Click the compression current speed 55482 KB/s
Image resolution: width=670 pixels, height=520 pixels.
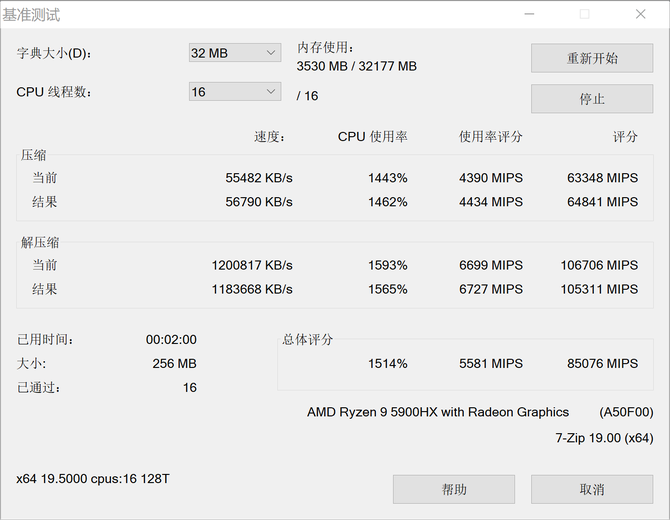click(259, 178)
